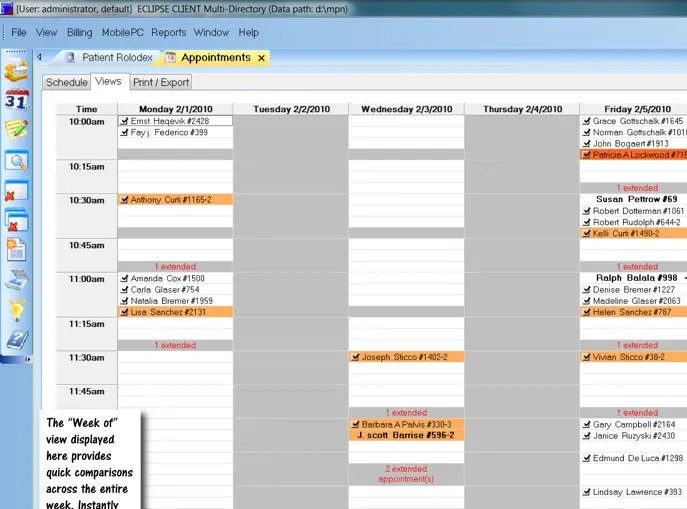Toggle checkbox for Vivian Sticco #38-2
The image size is (687, 509).
(587, 357)
